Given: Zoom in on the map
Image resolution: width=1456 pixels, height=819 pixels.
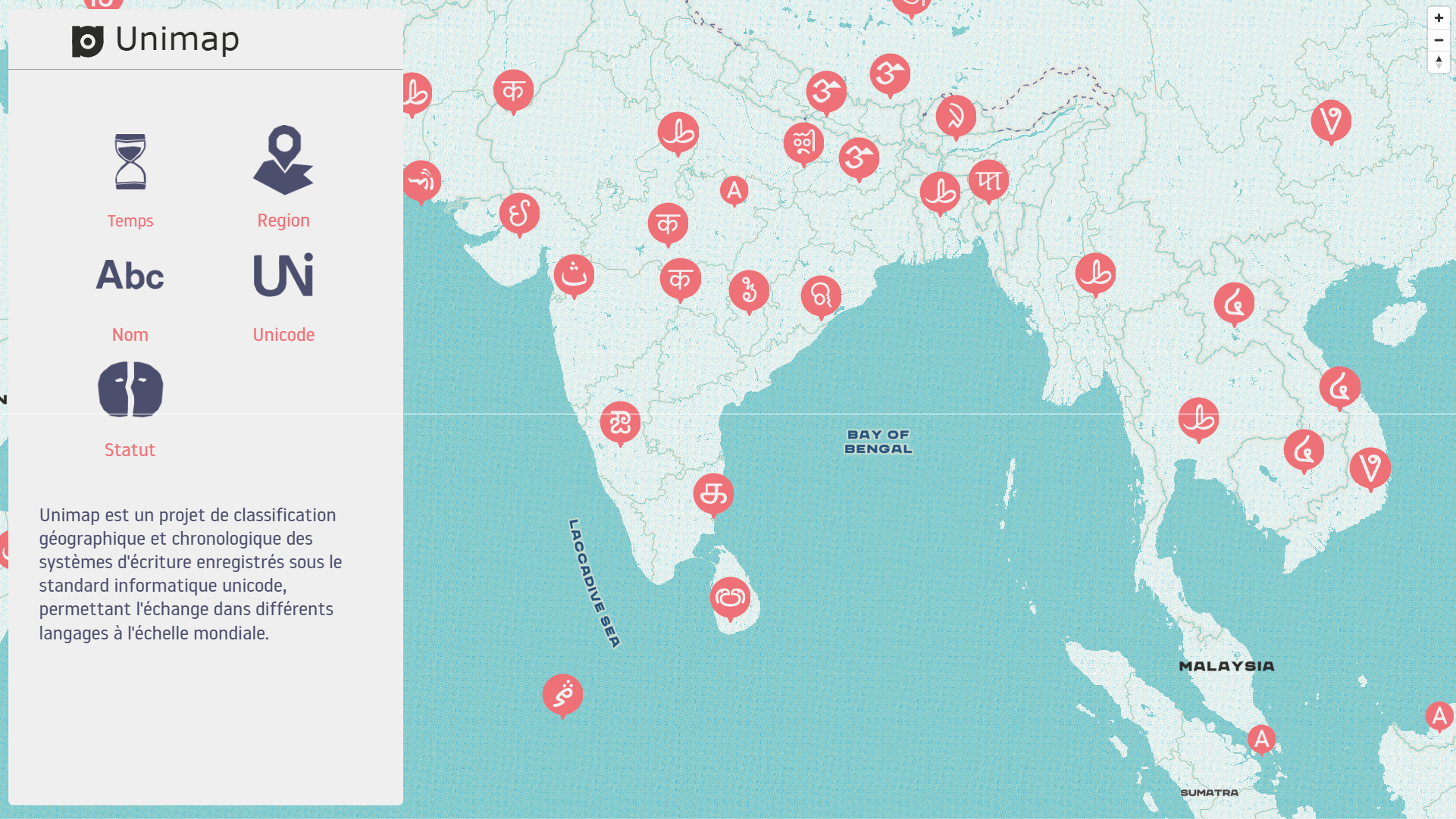Looking at the screenshot, I should [1439, 18].
